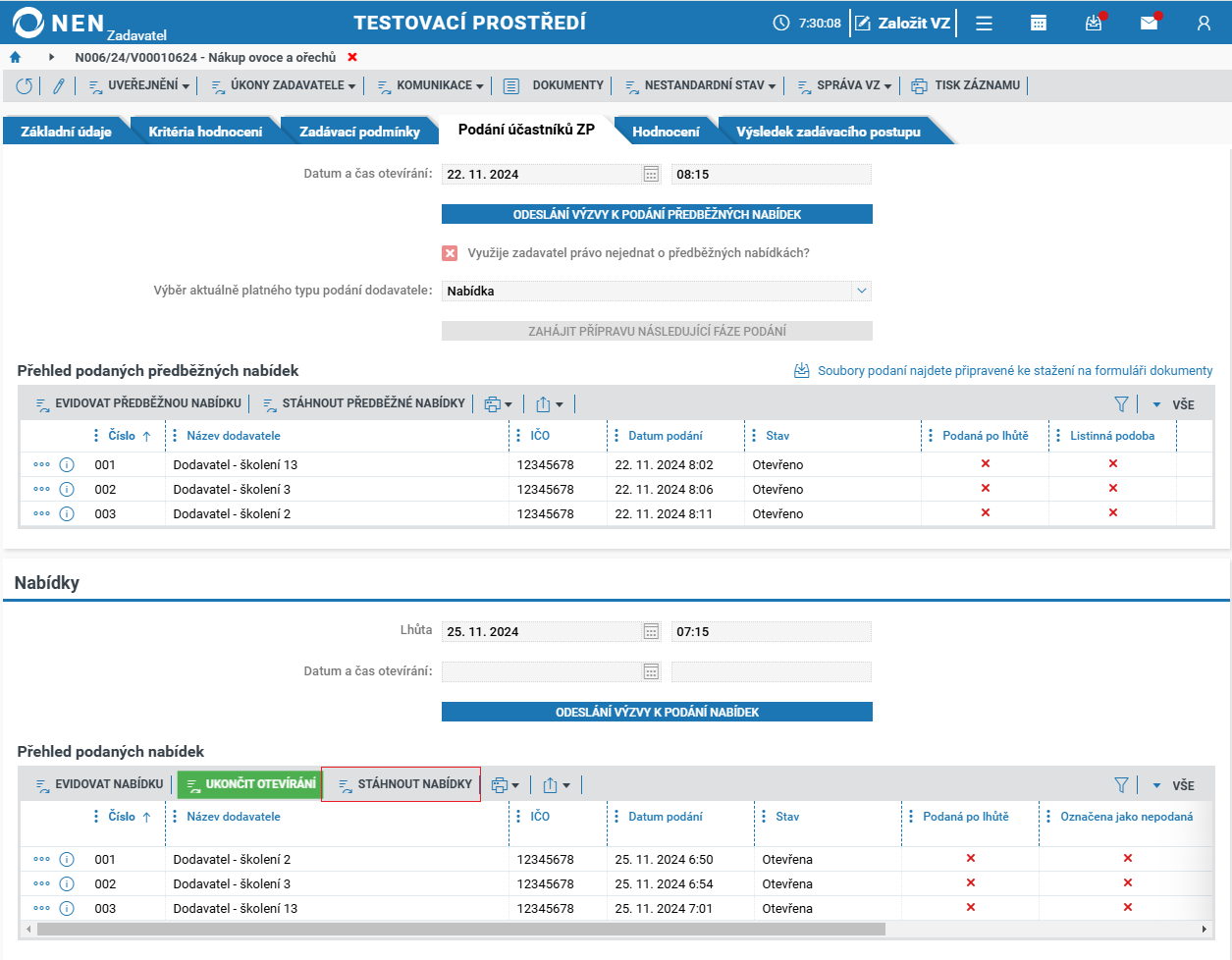The height and width of the screenshot is (960, 1232).
Task: Open link Soubory podaní najdete připravené ke stažení
Action: pos(1015,370)
